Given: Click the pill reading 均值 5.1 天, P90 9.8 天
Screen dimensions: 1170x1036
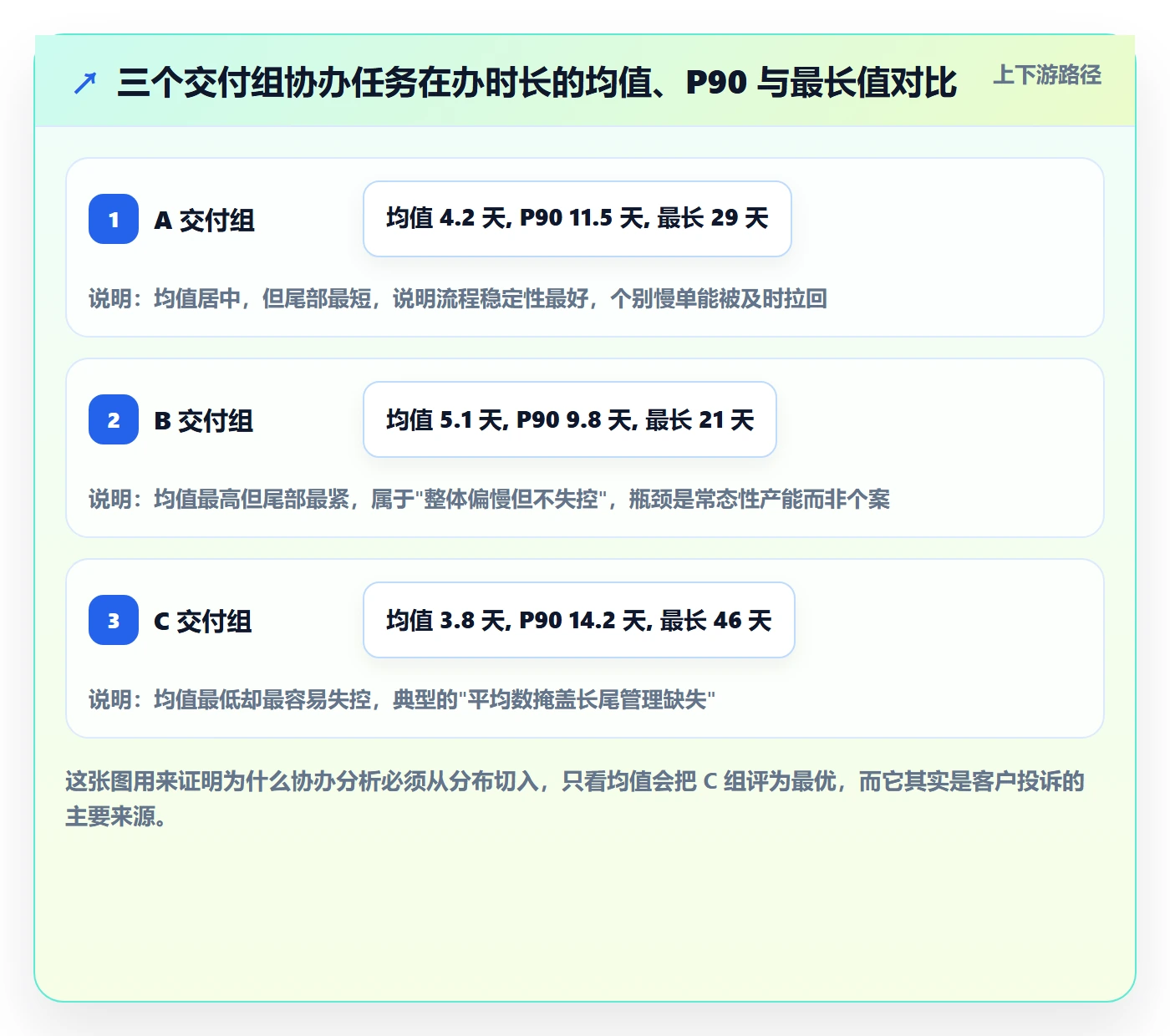Looking at the screenshot, I should point(570,419).
